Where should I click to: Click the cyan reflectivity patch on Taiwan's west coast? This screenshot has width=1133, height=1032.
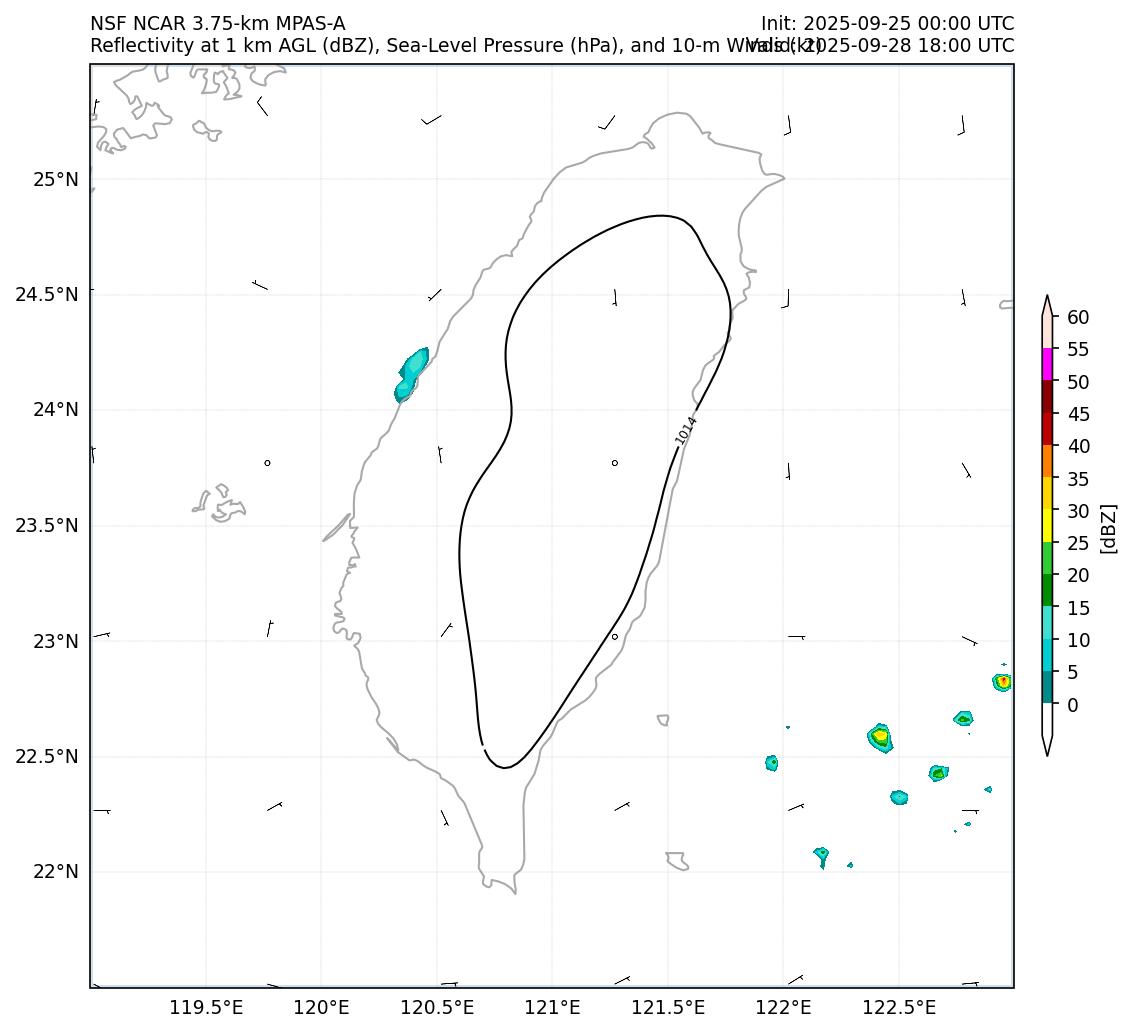pyautogui.click(x=411, y=373)
